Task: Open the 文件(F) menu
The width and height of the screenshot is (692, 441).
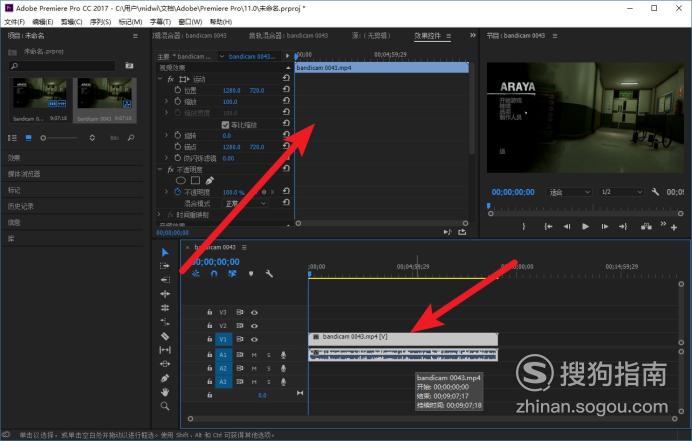Action: (15, 22)
